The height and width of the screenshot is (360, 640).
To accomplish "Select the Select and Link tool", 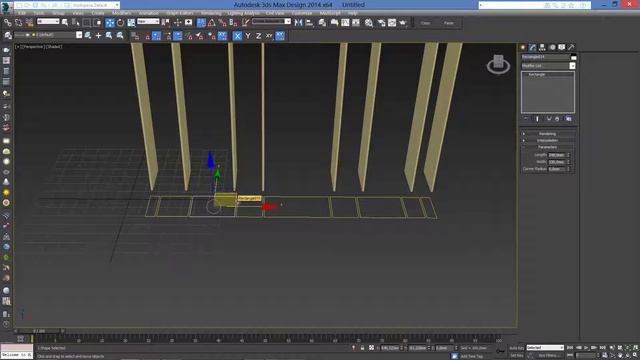I will point(8,23).
